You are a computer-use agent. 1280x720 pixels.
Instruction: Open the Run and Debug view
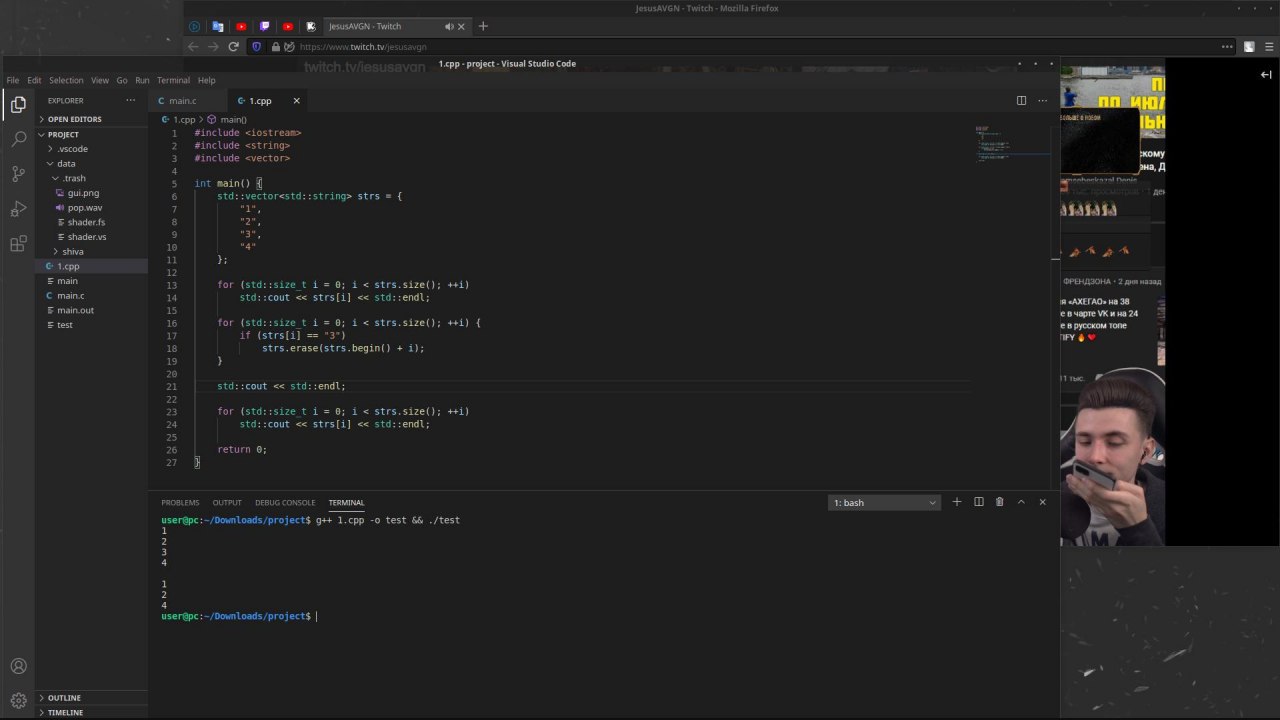point(18,209)
